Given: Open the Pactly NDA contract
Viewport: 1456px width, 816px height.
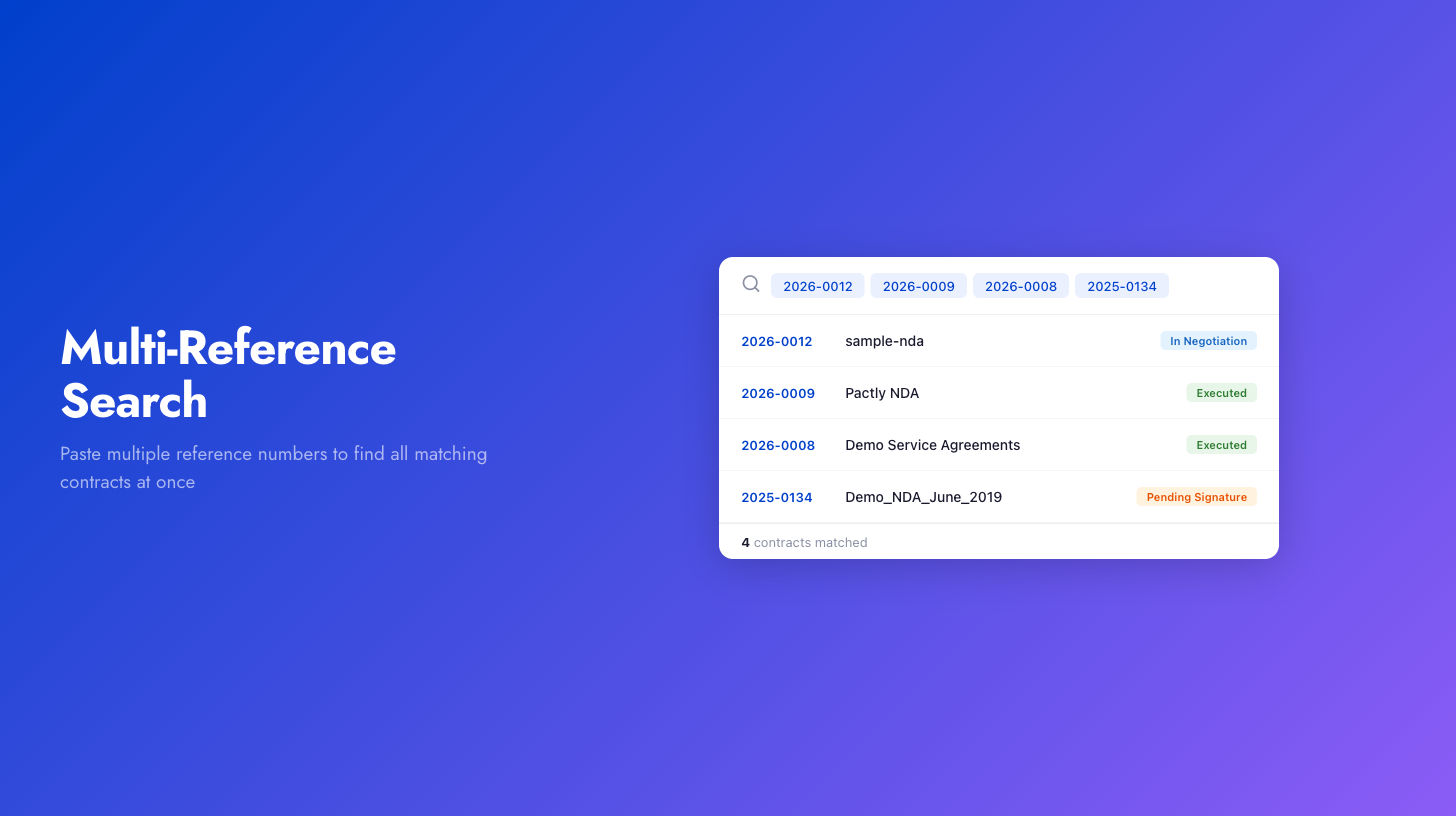Looking at the screenshot, I should (x=882, y=393).
